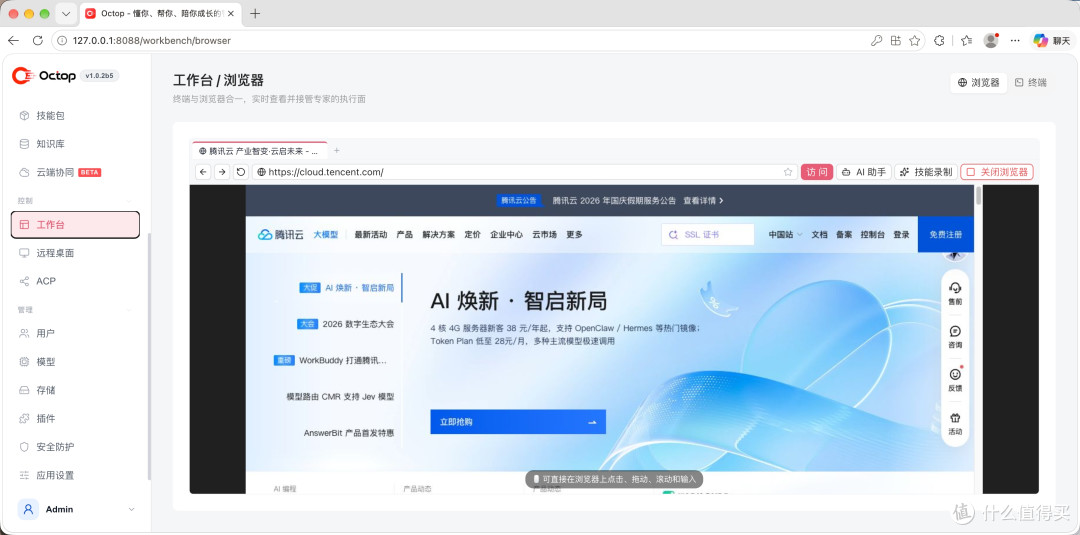Select 2026 数字生态大会 banner item
1080x535 pixels.
point(346,324)
